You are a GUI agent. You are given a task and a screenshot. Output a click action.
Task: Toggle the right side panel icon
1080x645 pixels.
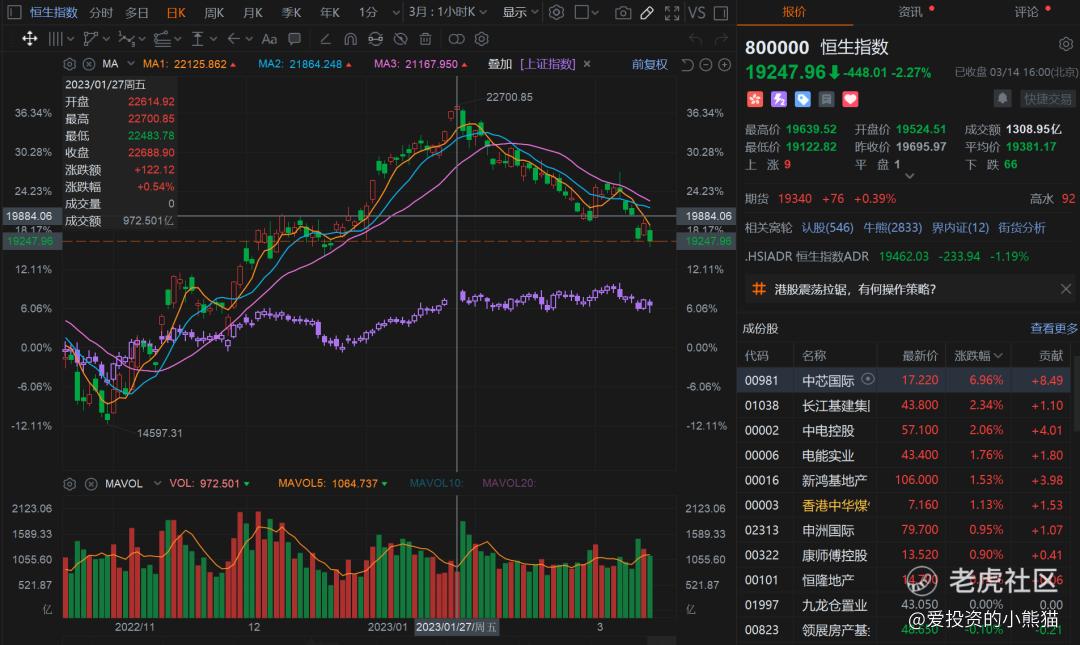721,12
